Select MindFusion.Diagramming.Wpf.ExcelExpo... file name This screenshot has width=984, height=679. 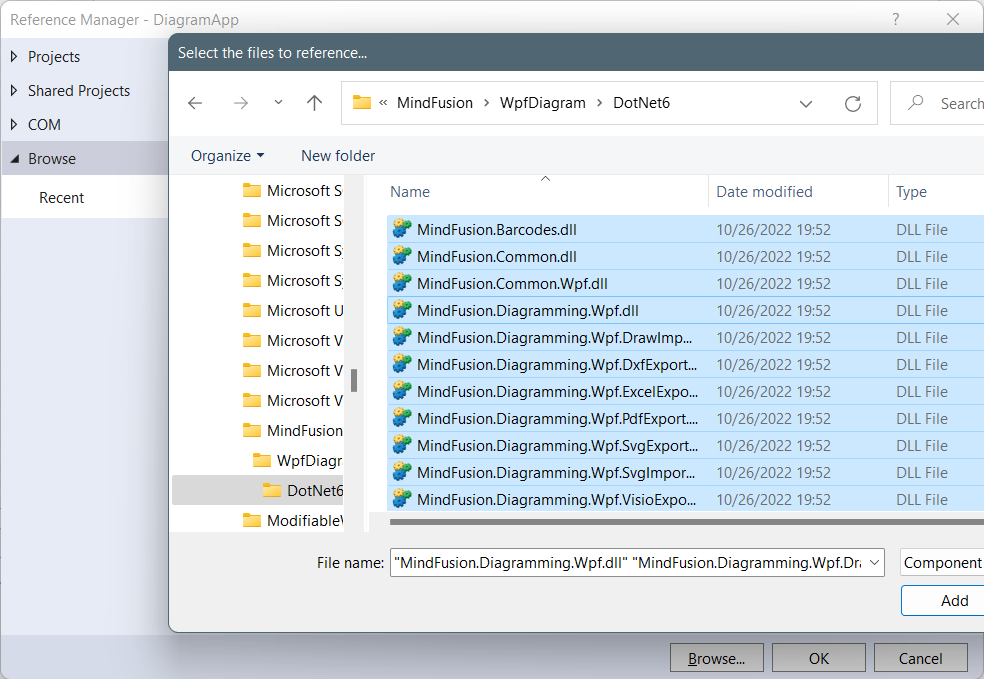pos(557,392)
